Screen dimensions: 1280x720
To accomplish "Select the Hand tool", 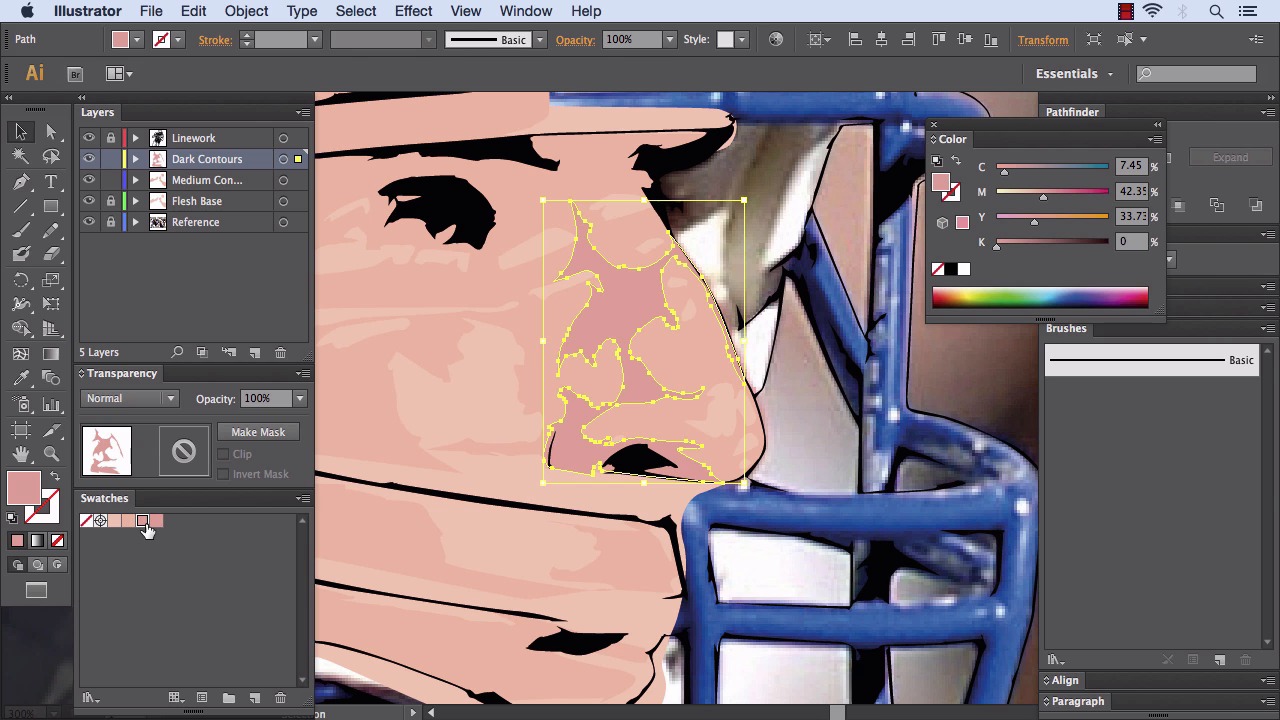I will pyautogui.click(x=21, y=455).
